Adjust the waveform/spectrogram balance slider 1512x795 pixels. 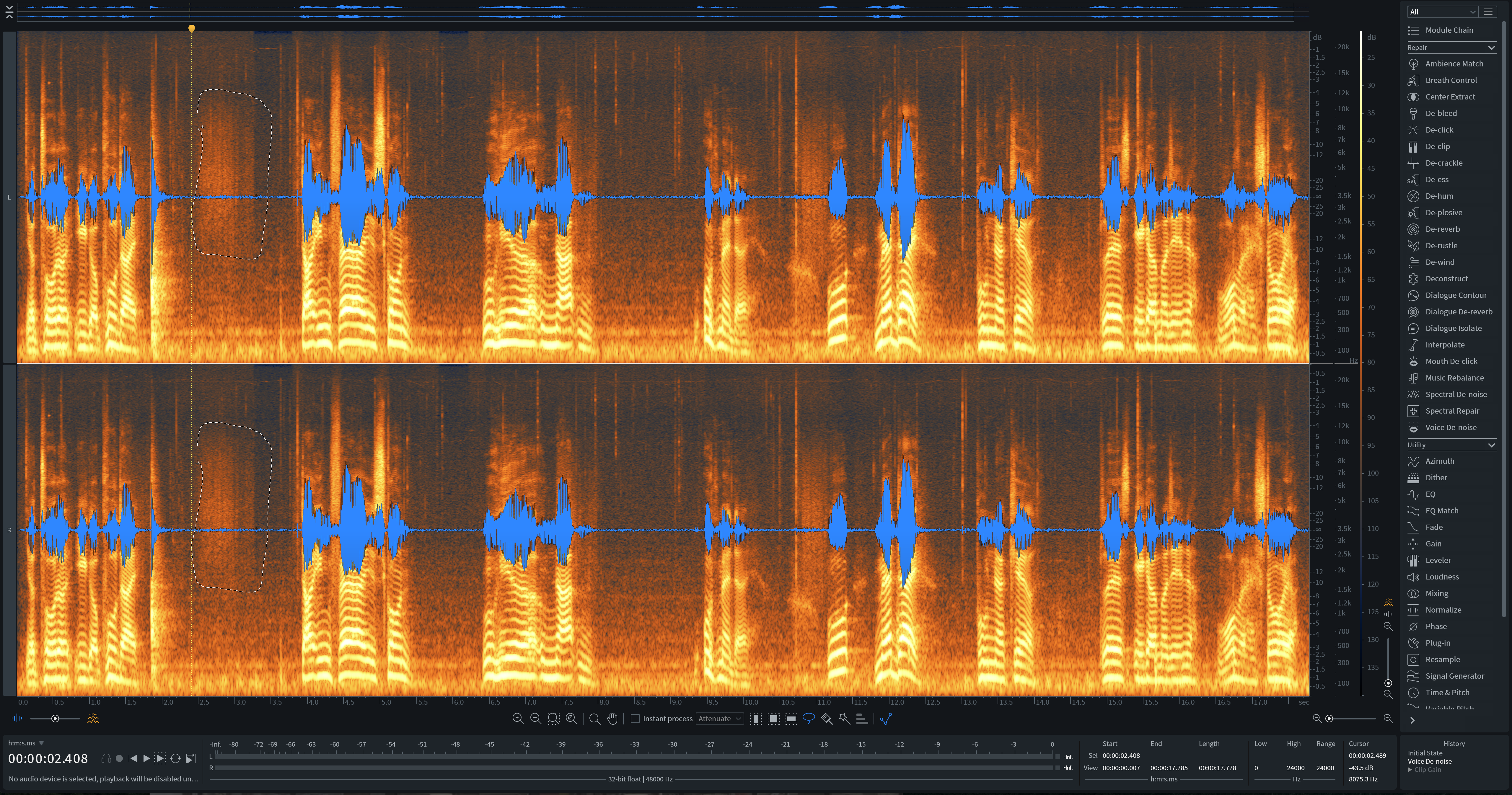pos(55,718)
